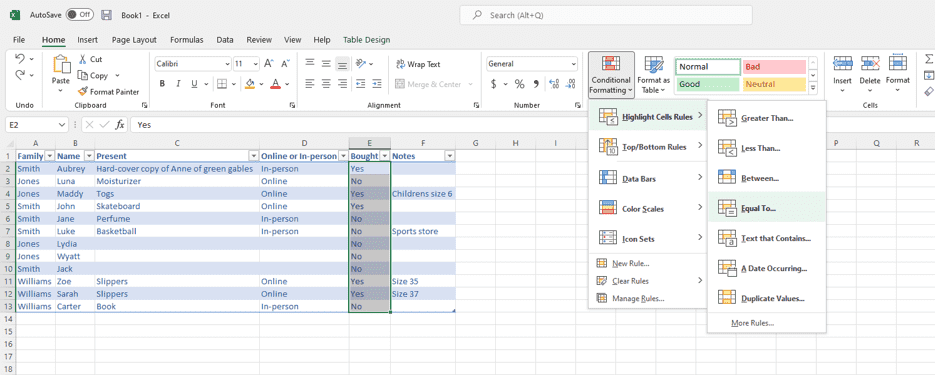
Task: Center align text horizontally icon
Action: 326,84
